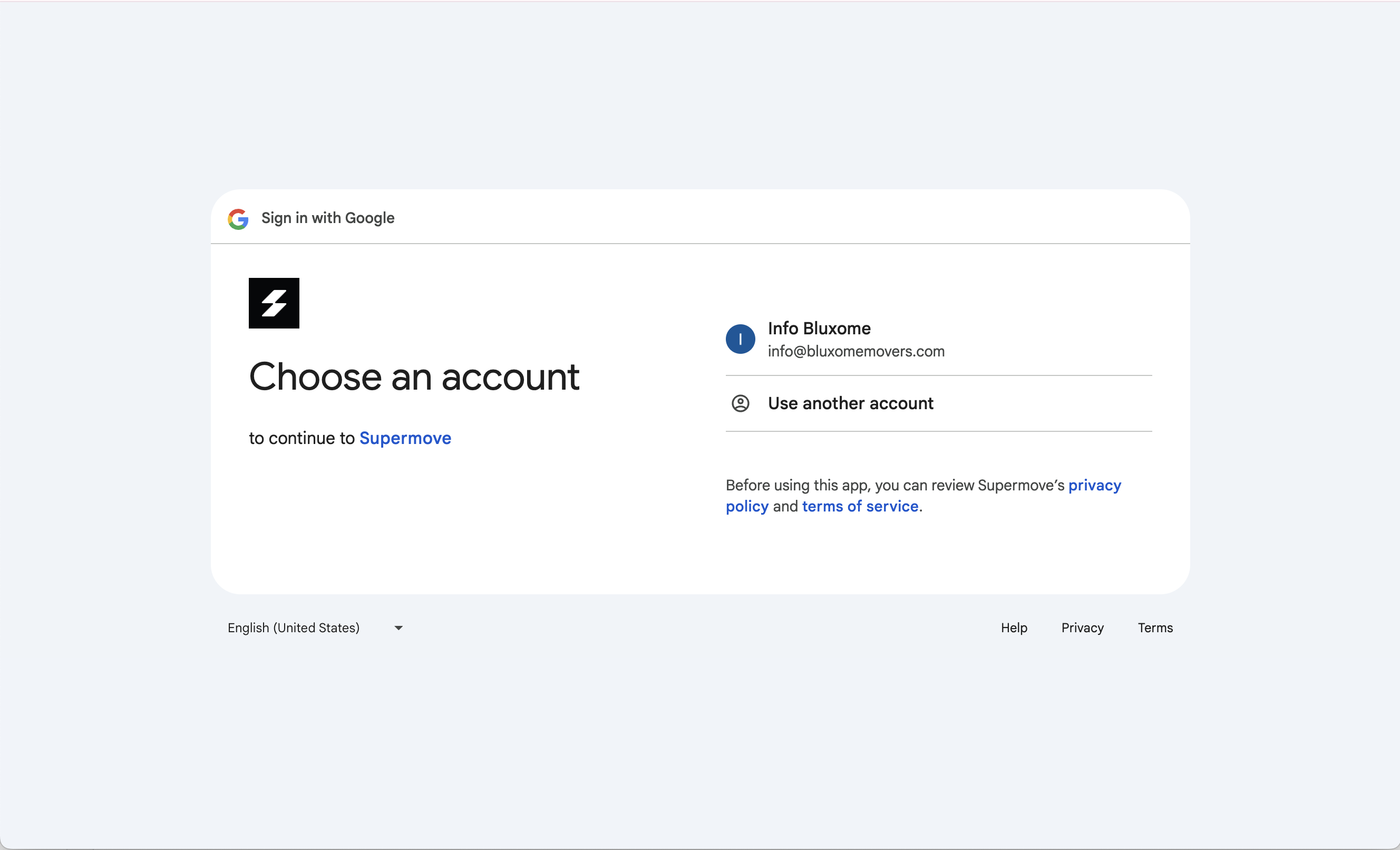1400x850 pixels.
Task: Open the English (United States) language selector
Action: (x=315, y=627)
